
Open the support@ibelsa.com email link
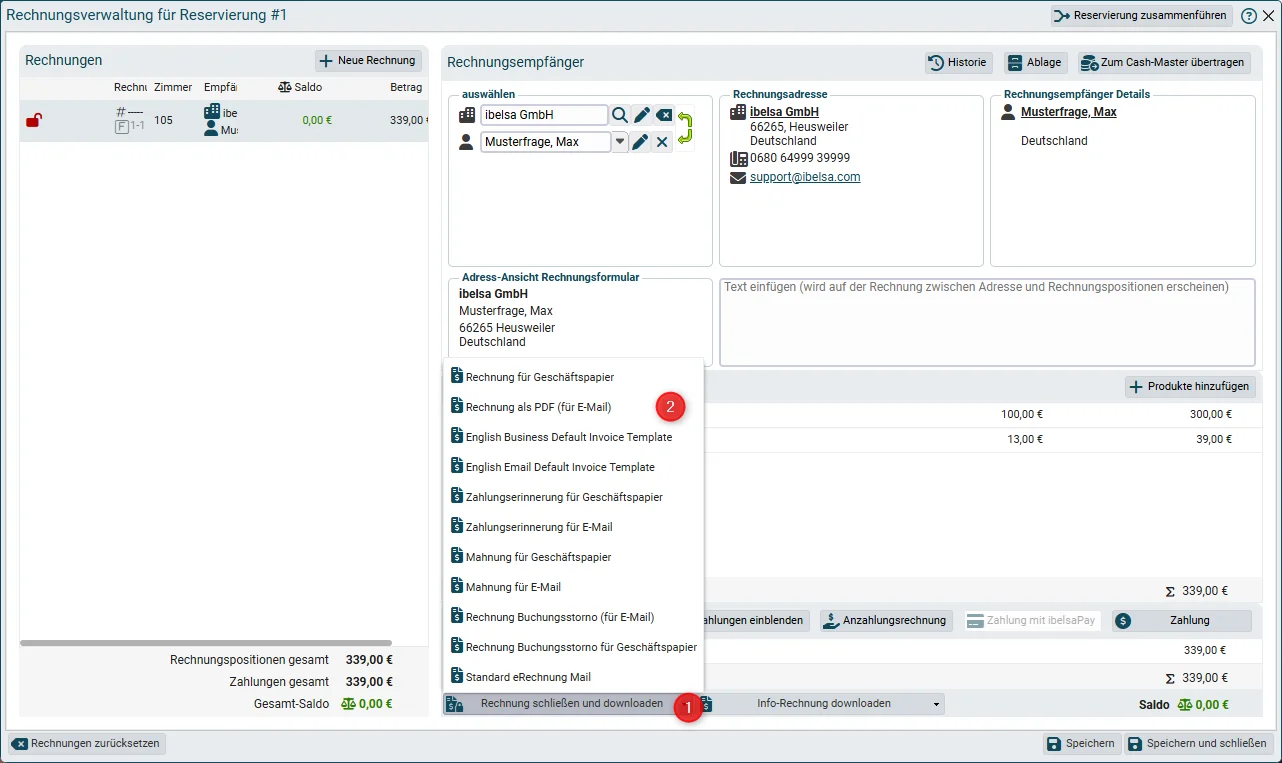pyautogui.click(x=805, y=177)
